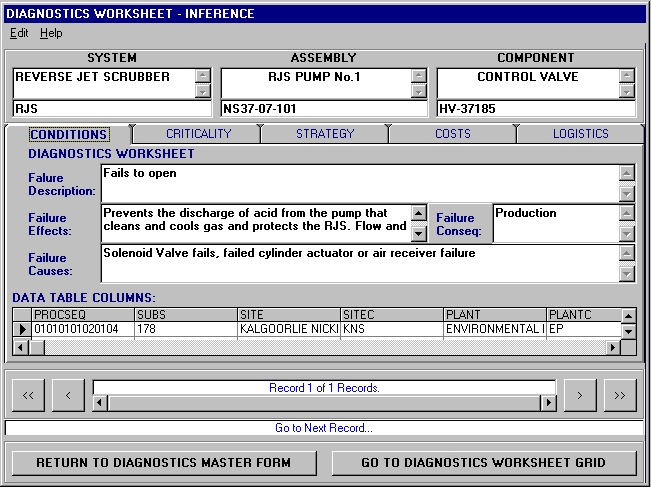Select the data table row marker arrow
The image size is (651, 487).
point(22,329)
